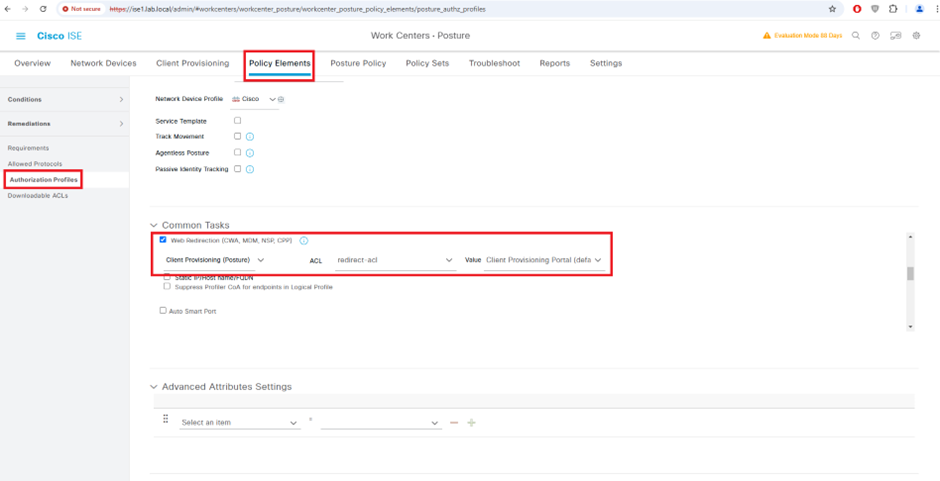Open the browser profile avatar

pyautogui.click(x=919, y=9)
